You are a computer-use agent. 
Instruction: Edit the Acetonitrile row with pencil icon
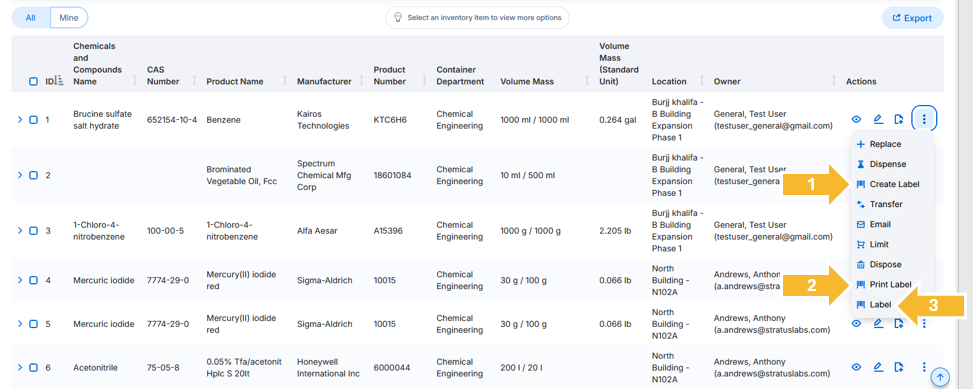point(878,367)
